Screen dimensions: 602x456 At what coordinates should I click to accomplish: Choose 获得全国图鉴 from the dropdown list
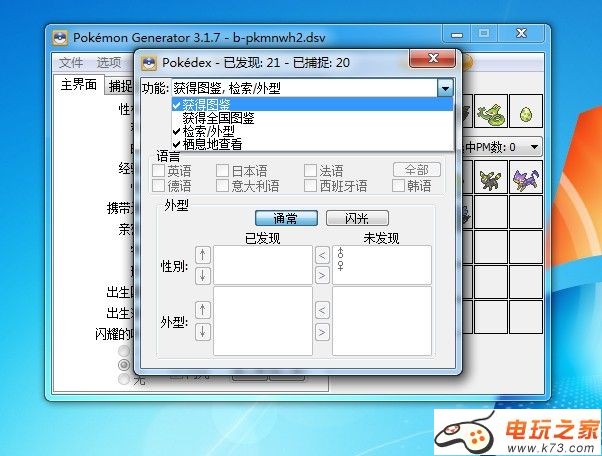(x=217, y=118)
